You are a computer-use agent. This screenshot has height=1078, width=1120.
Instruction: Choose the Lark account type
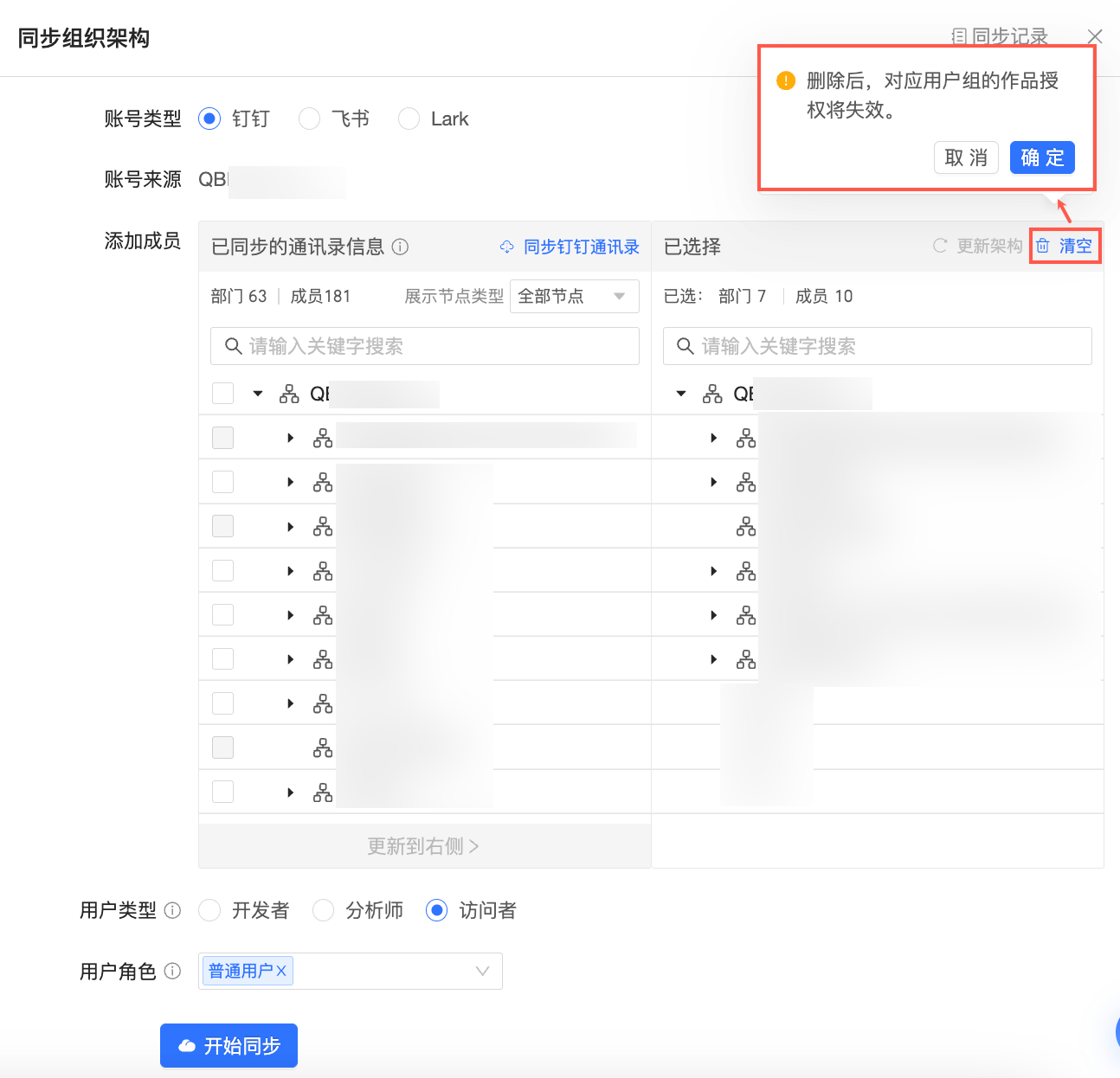(x=409, y=119)
